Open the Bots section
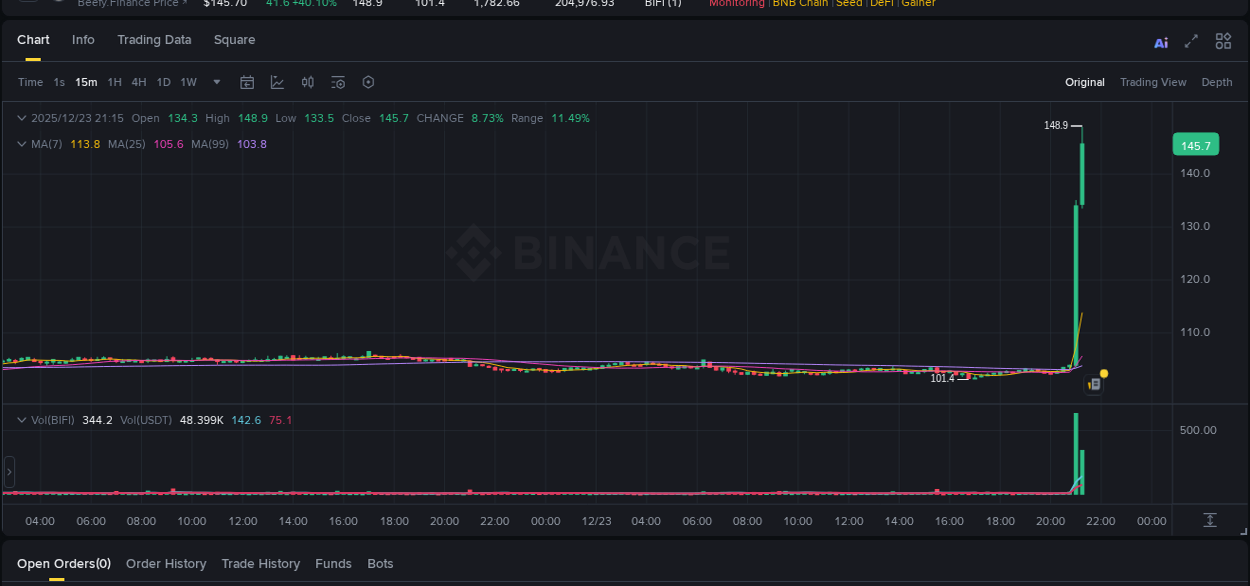The width and height of the screenshot is (1250, 586). [x=380, y=563]
